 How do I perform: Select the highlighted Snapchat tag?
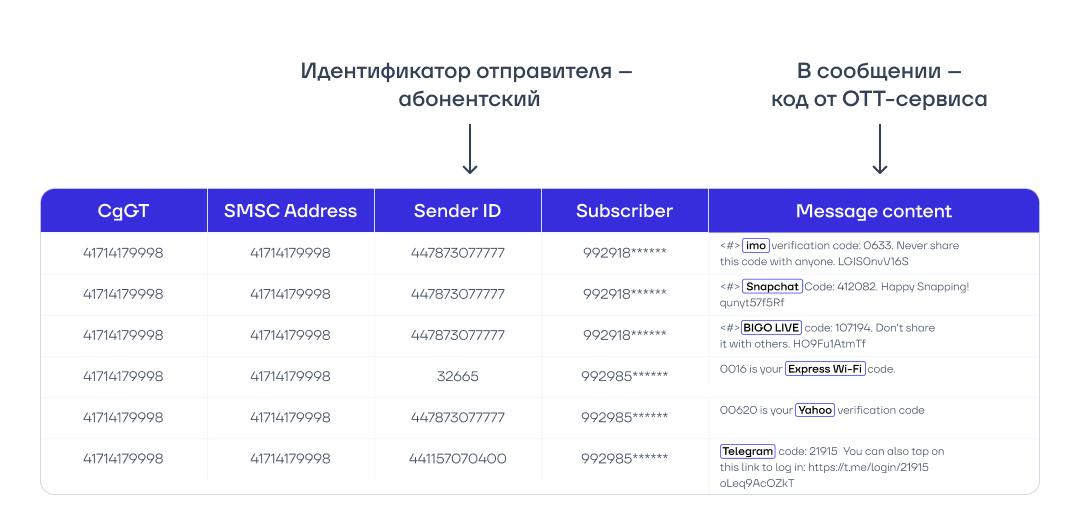(x=772, y=287)
